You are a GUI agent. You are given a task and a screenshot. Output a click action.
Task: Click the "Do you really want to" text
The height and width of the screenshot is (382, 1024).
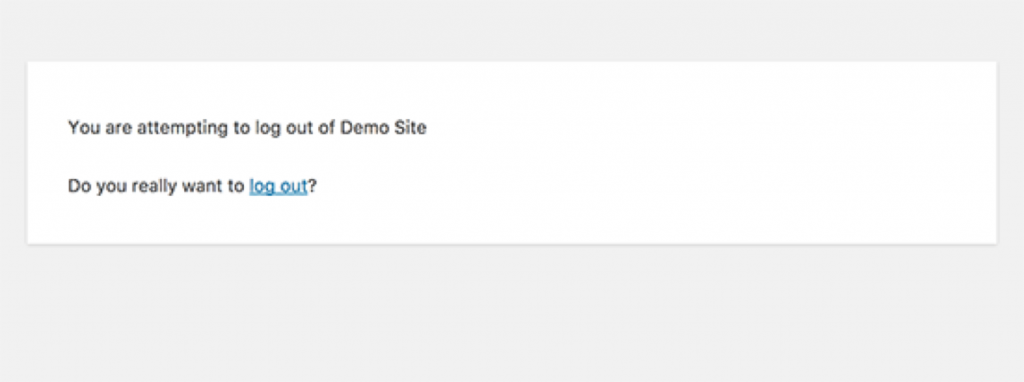pyautogui.click(x=156, y=187)
